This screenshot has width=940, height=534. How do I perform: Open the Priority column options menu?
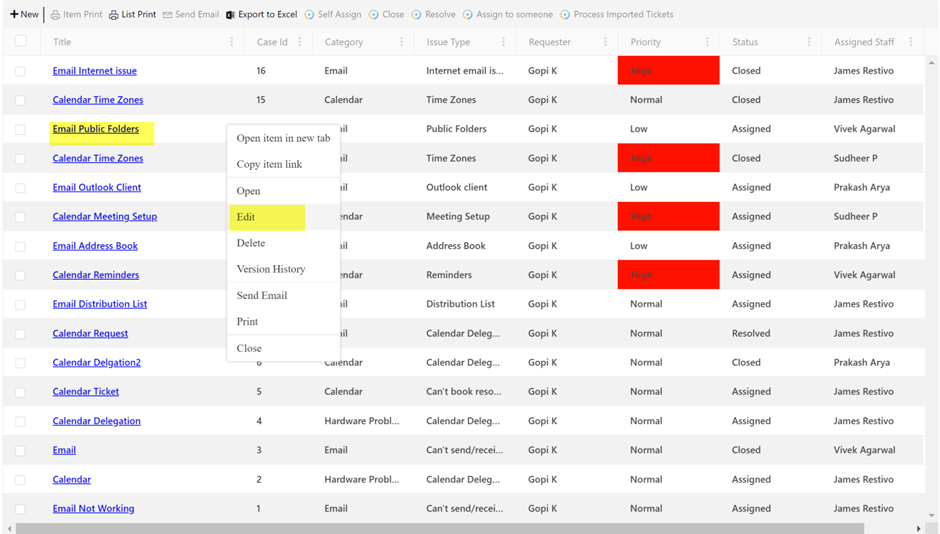click(x=707, y=42)
